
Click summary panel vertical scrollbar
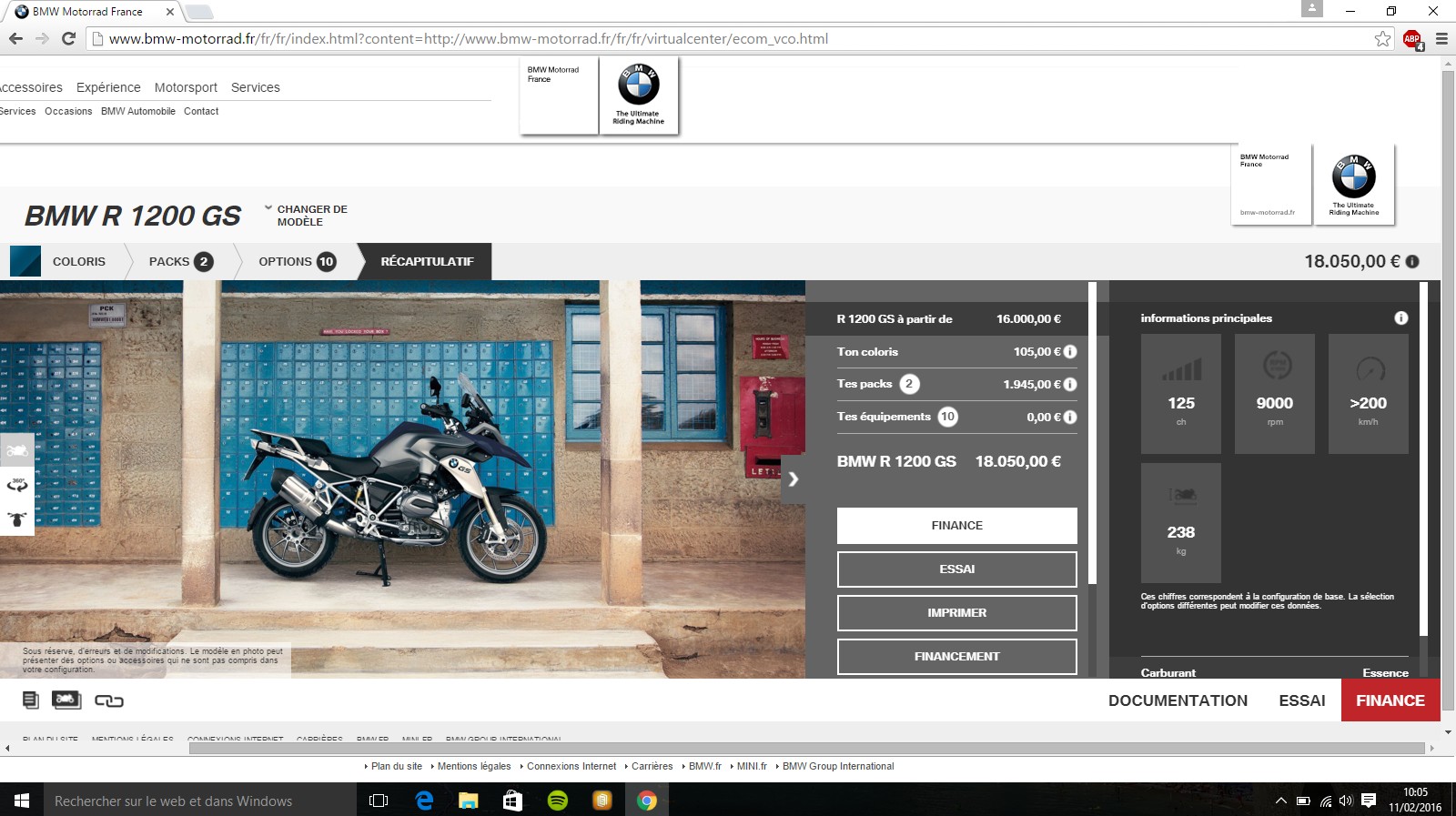[x=1092, y=433]
